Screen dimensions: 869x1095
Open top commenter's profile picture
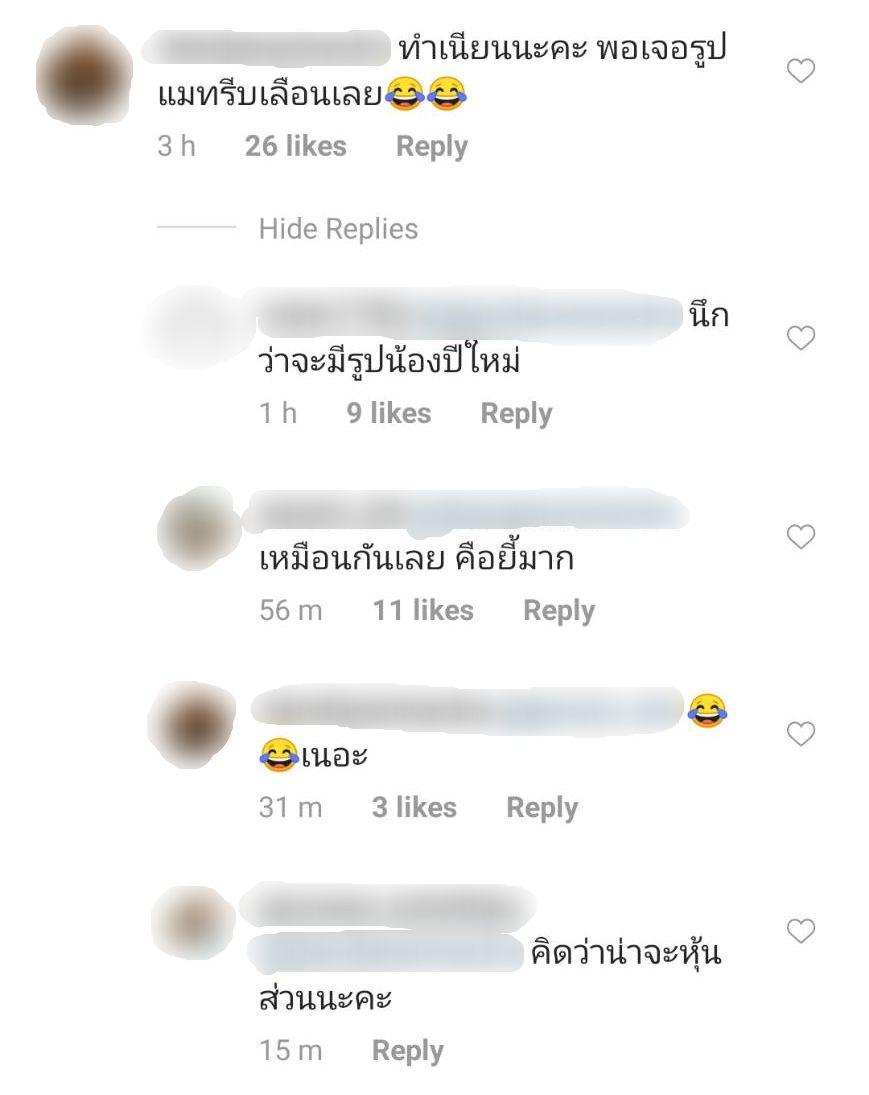(85, 75)
